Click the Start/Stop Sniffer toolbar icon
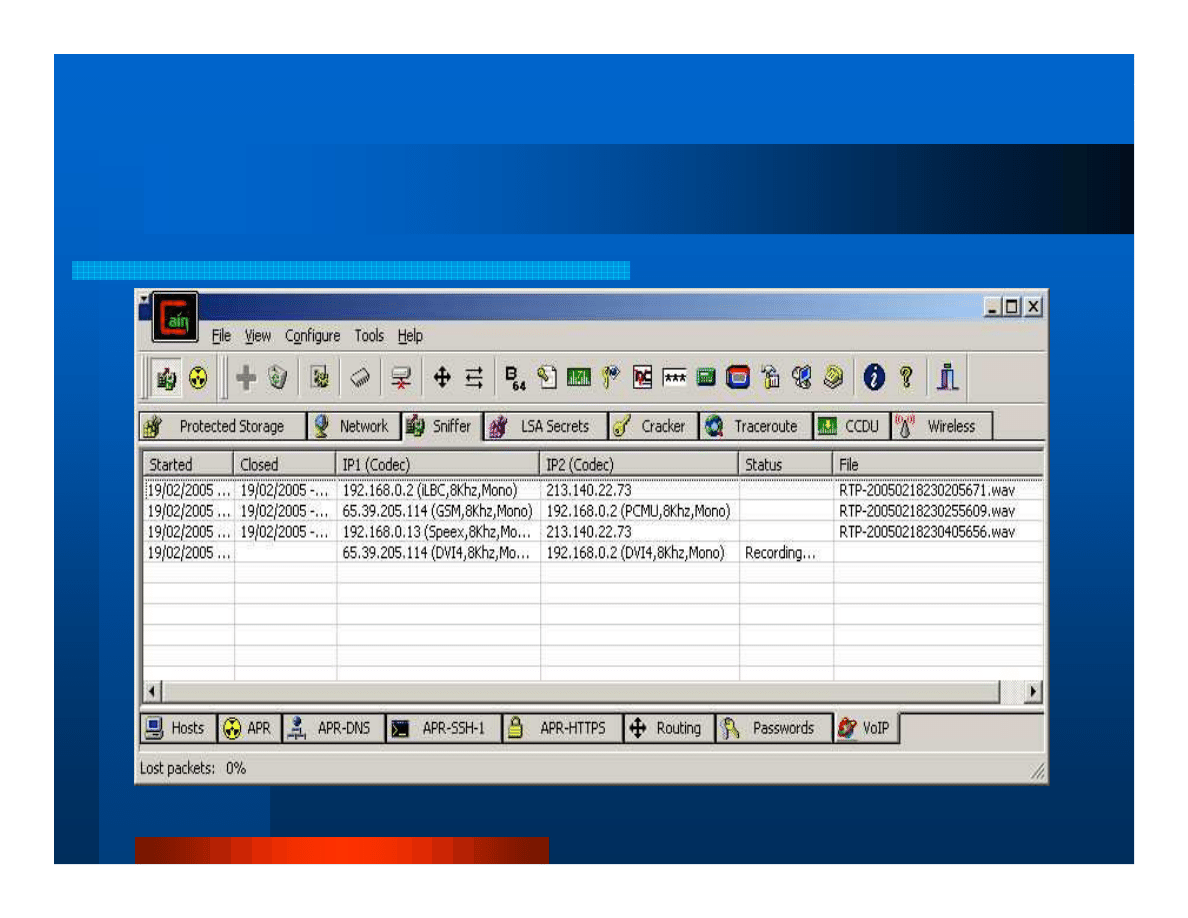The width and height of the screenshot is (1188, 918). [166, 378]
